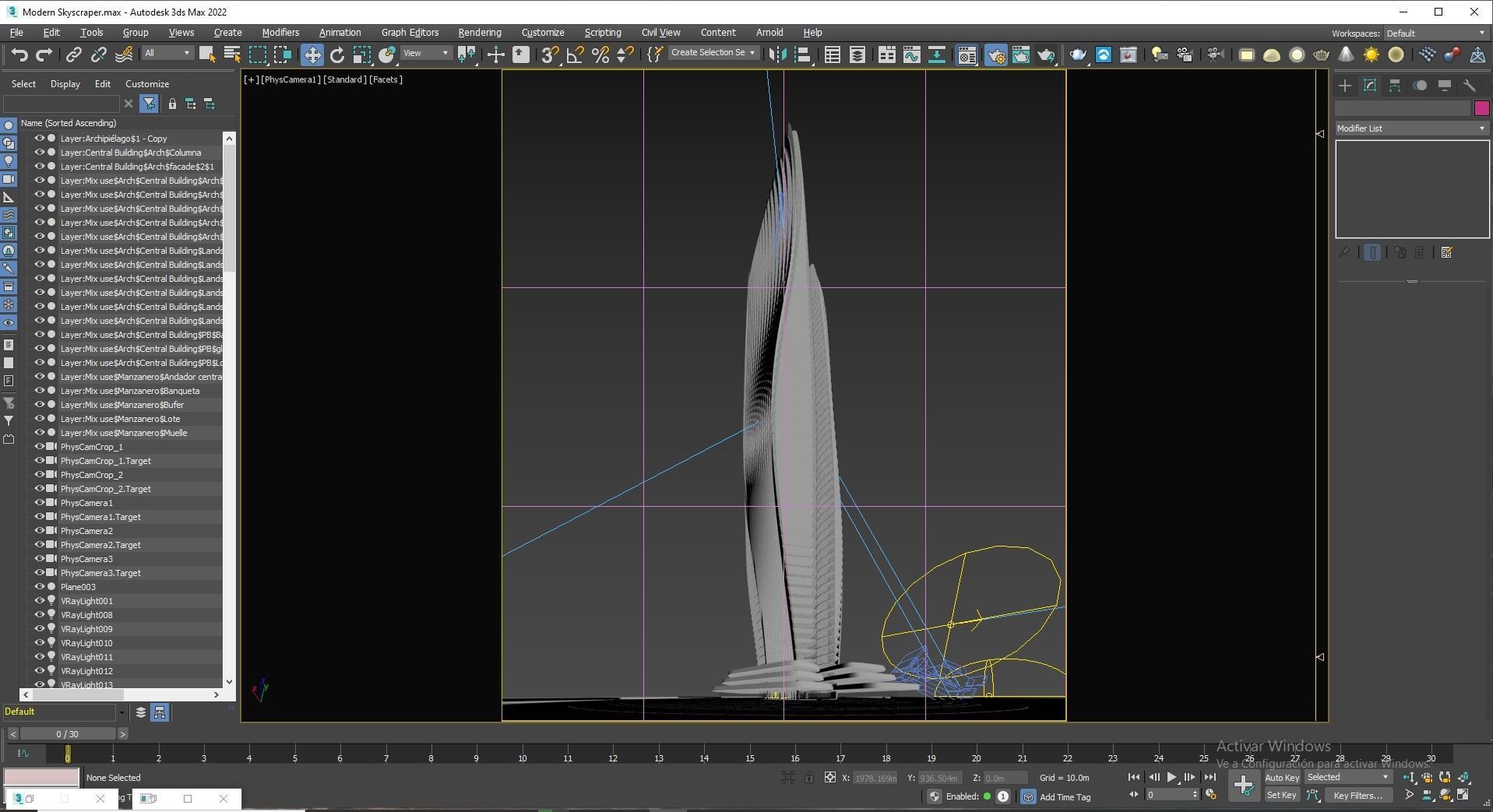Open the Scripting menu
The image size is (1493, 812).
[603, 33]
